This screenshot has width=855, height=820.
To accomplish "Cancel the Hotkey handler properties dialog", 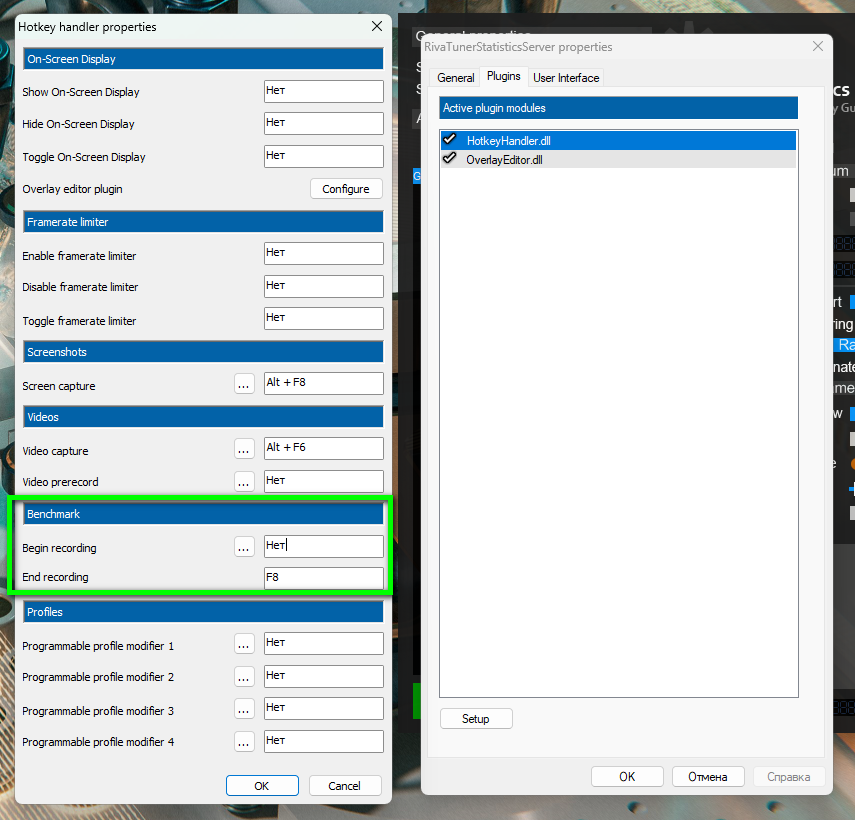I will point(345,786).
